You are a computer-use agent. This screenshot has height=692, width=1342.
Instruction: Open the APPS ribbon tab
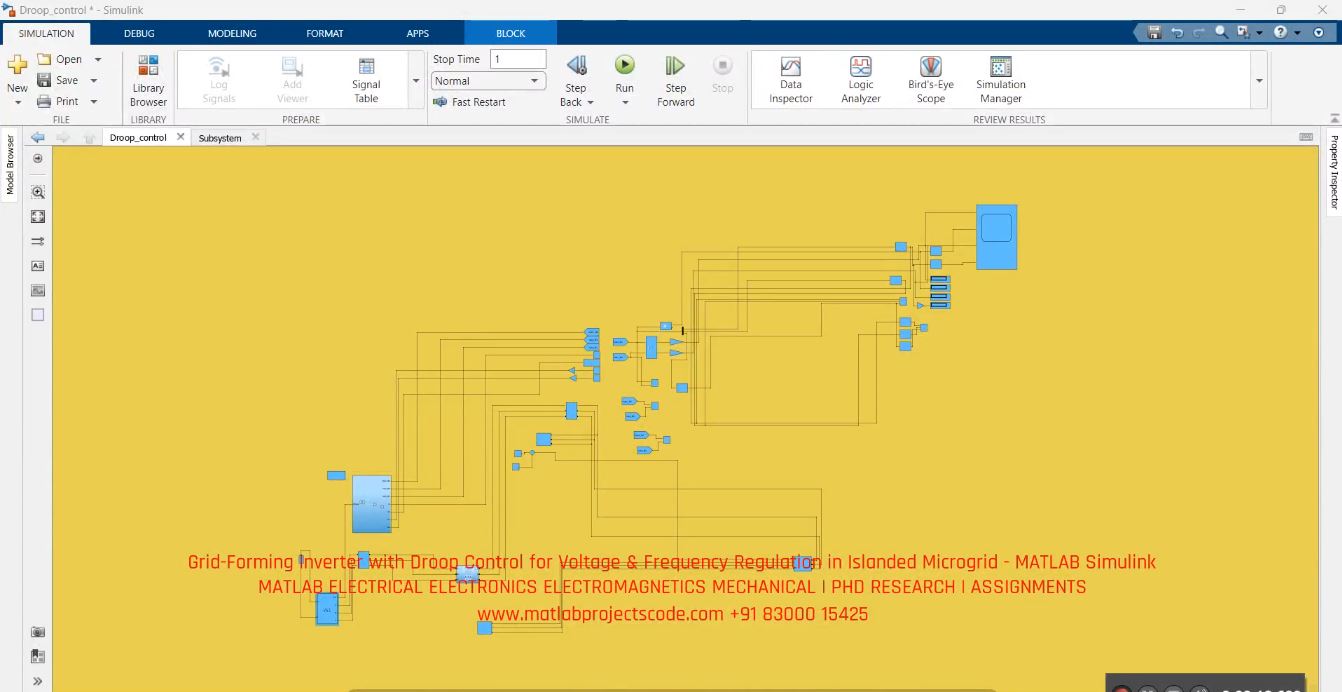(x=418, y=33)
